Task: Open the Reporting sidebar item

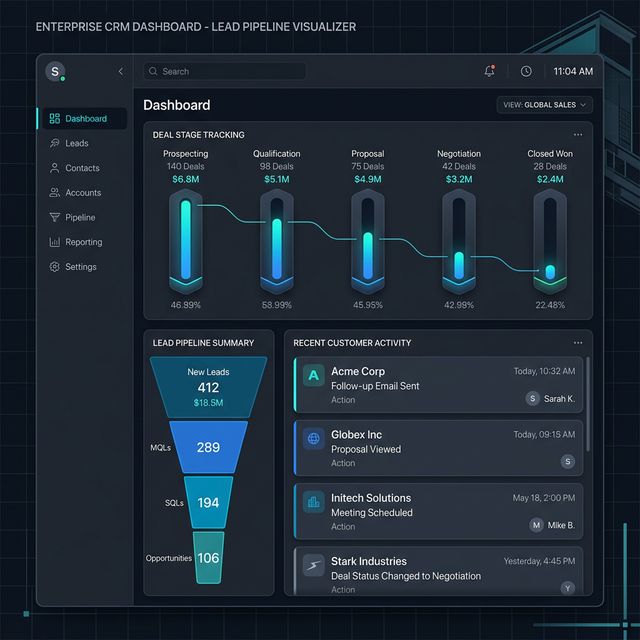Action: tap(83, 242)
